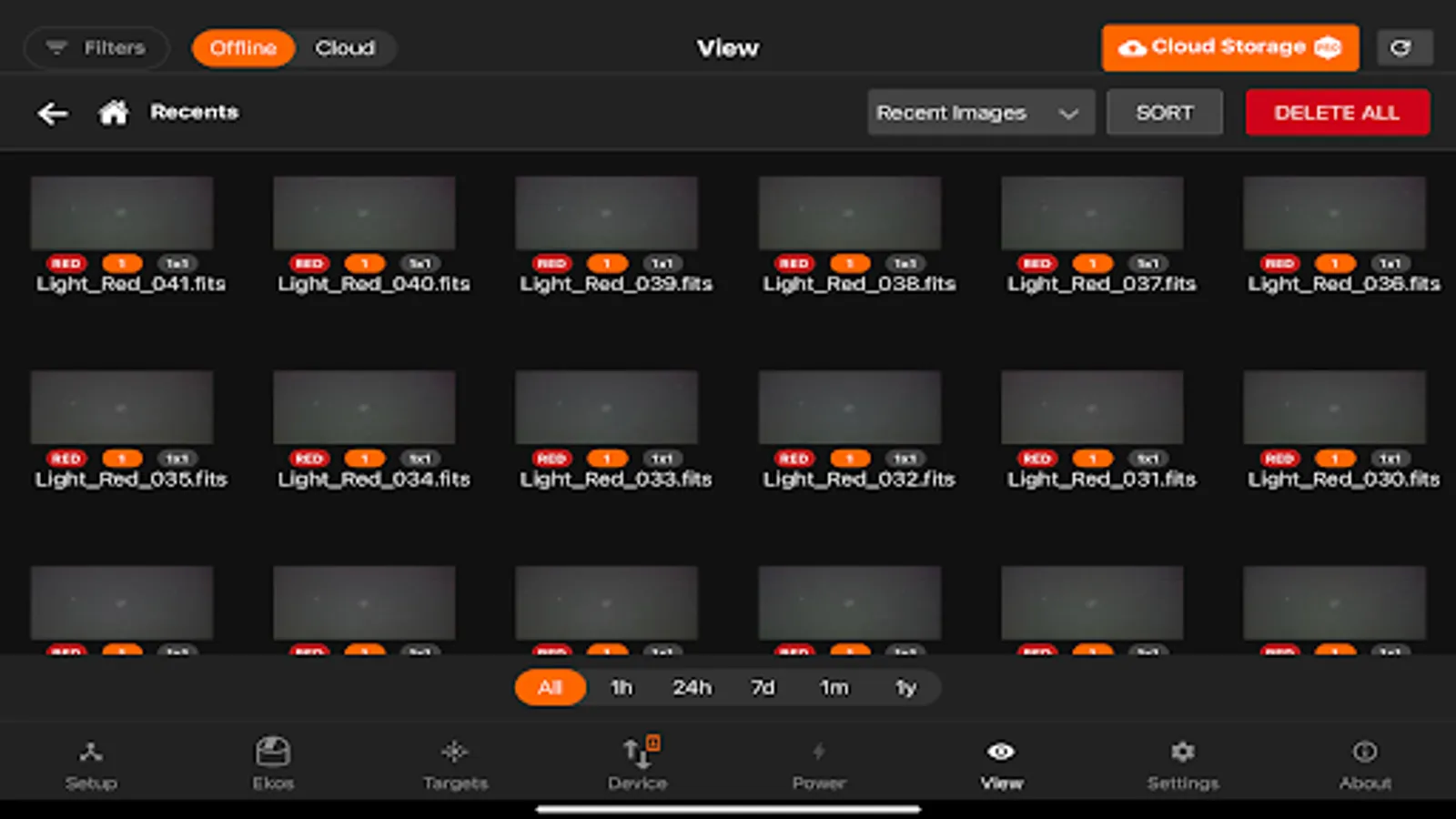Image resolution: width=1456 pixels, height=819 pixels.
Task: Switch to Cloud storage mode
Action: tap(345, 48)
